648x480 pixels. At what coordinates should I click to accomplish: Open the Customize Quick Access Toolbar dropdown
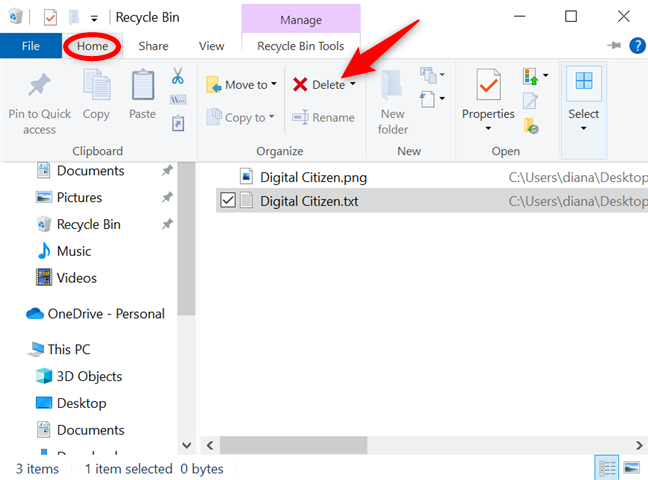pos(94,19)
